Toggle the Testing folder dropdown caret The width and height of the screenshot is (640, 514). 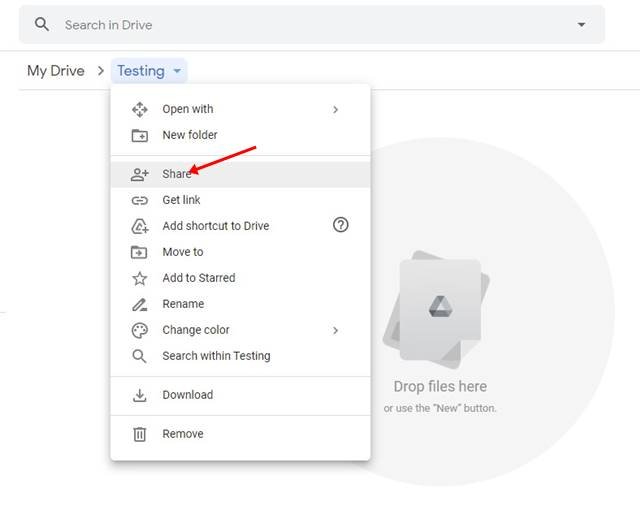tap(177, 71)
